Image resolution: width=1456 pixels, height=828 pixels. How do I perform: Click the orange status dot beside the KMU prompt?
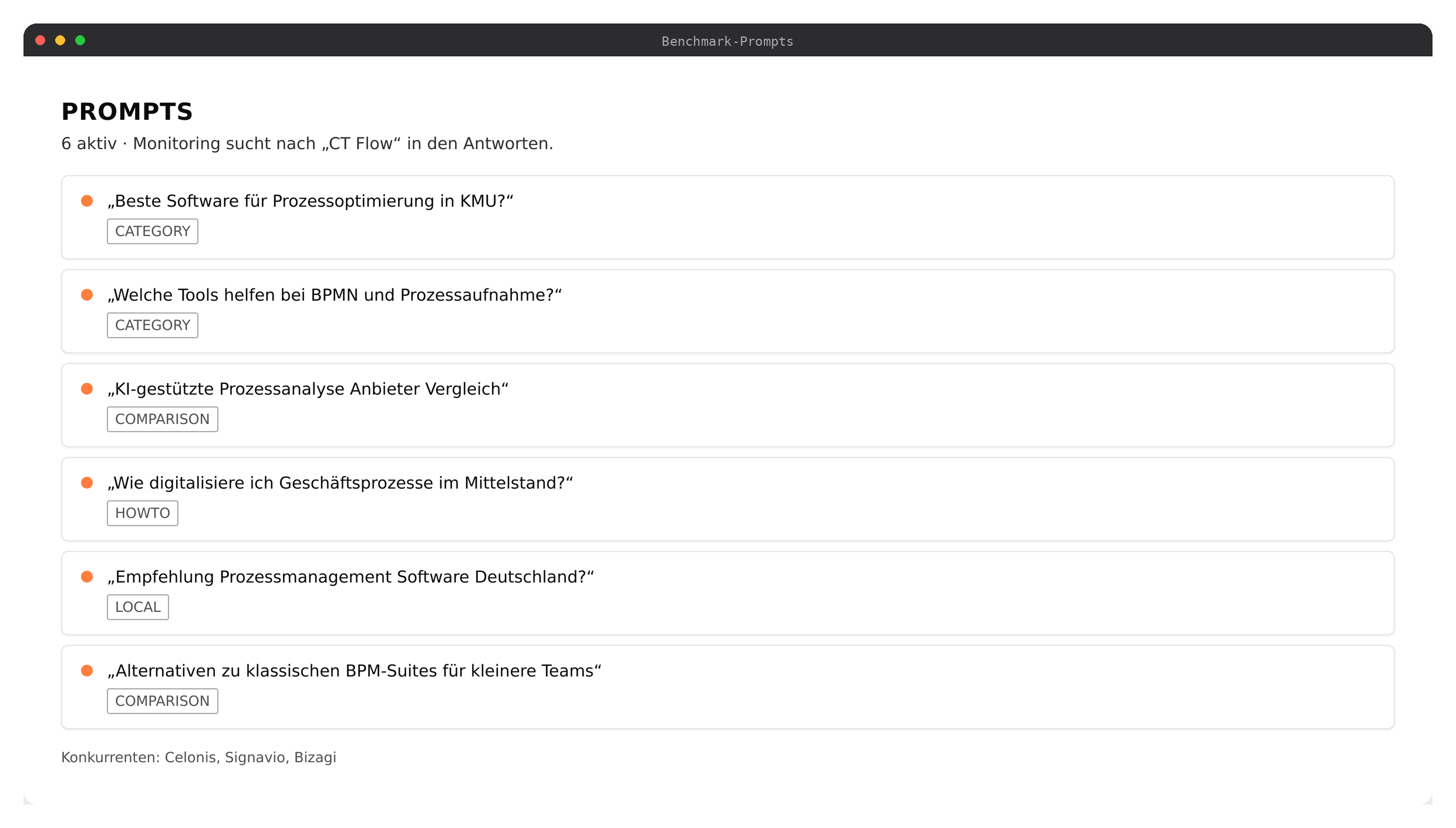[87, 201]
